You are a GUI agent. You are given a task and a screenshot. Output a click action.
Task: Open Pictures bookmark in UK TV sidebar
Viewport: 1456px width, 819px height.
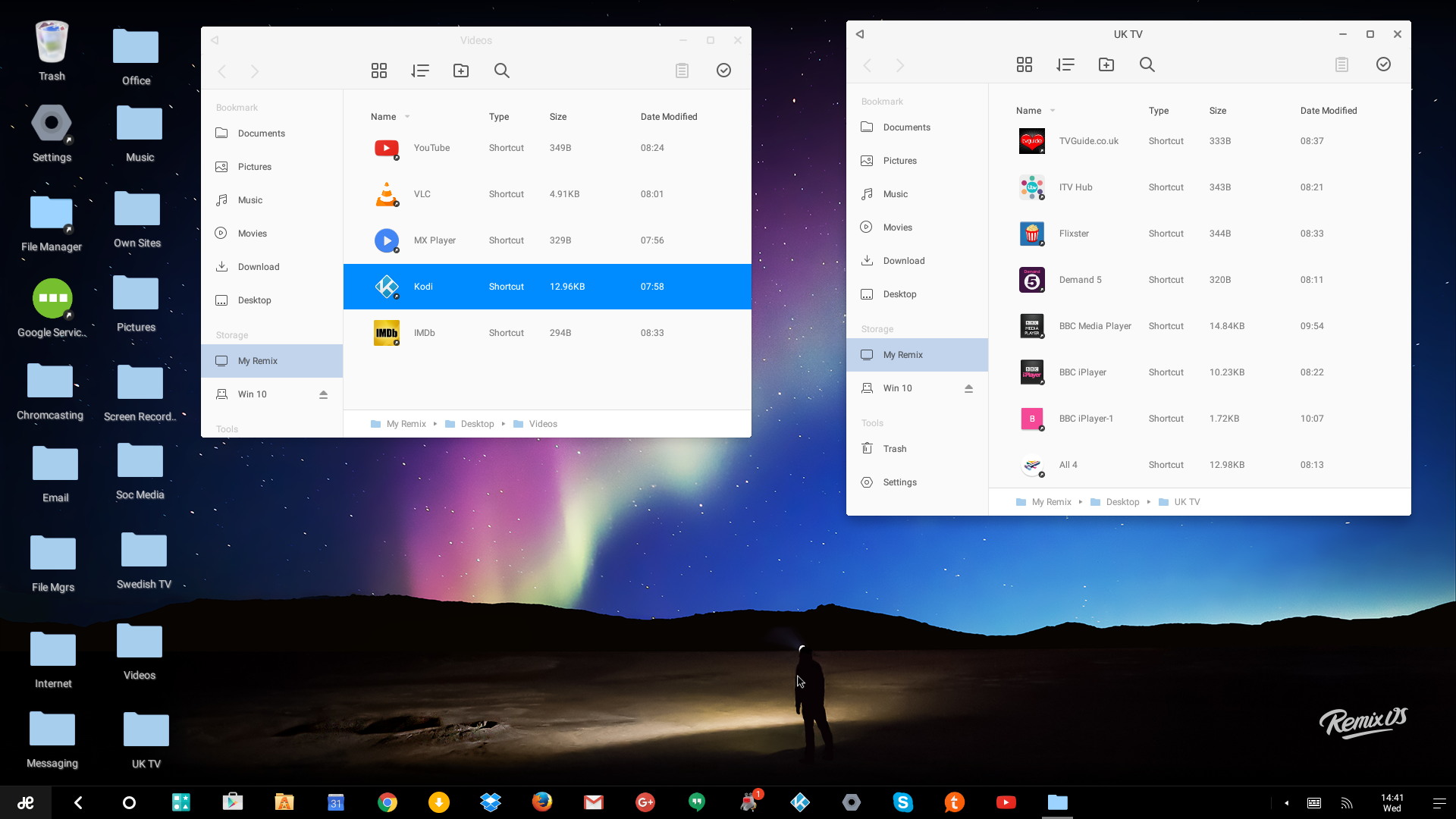(x=917, y=161)
